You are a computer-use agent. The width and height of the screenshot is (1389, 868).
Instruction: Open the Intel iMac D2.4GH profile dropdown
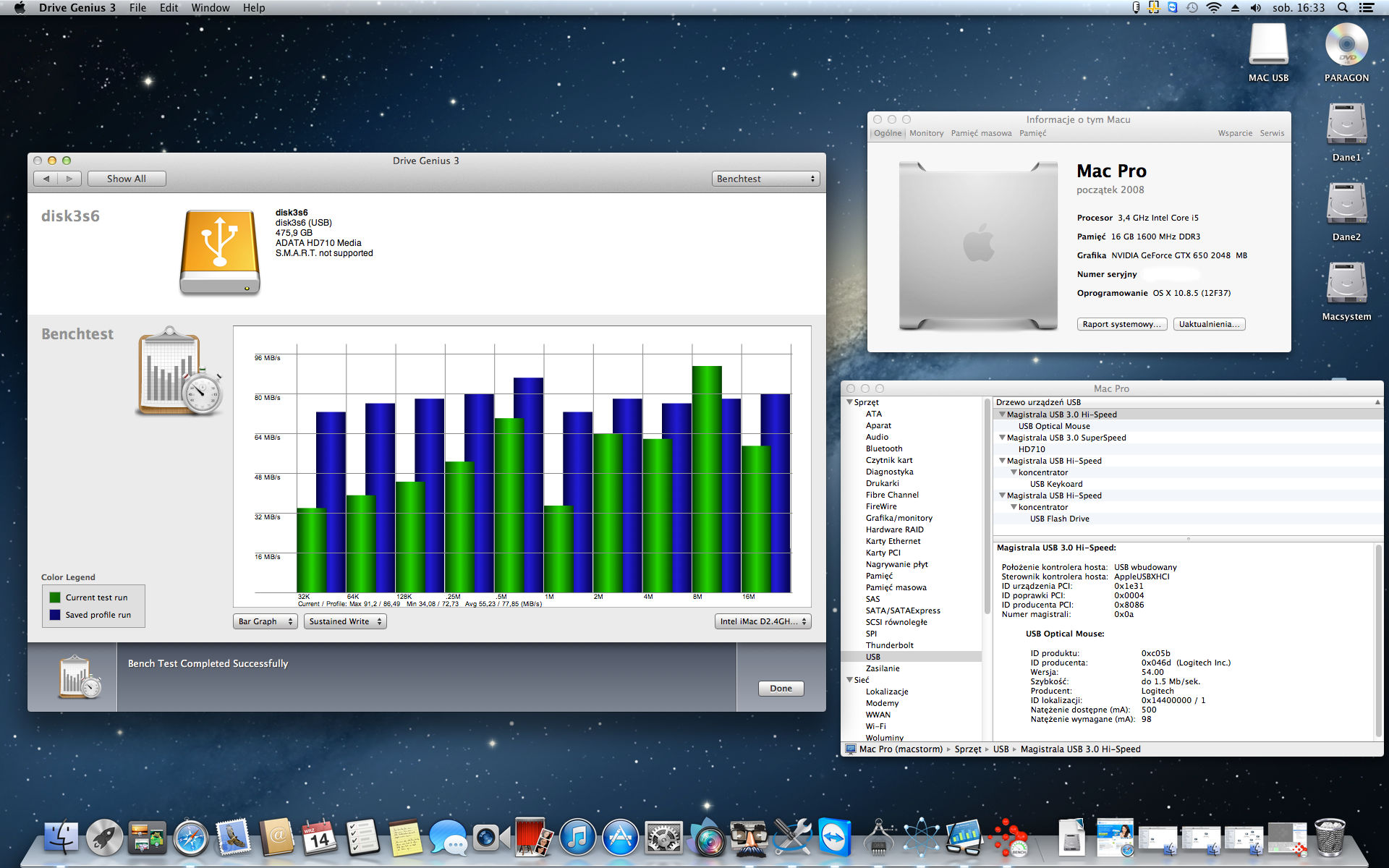763,621
